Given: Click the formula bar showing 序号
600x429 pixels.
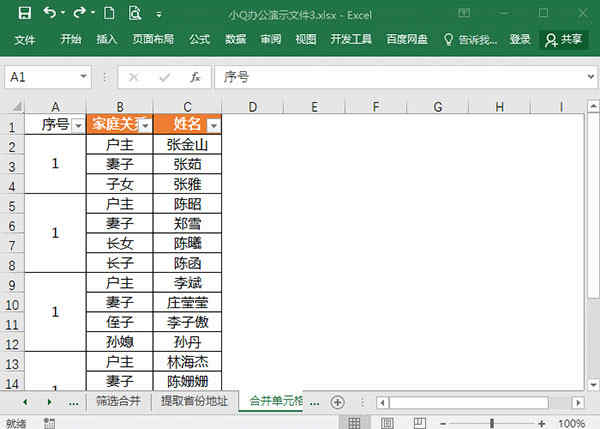Looking at the screenshot, I should coord(399,77).
